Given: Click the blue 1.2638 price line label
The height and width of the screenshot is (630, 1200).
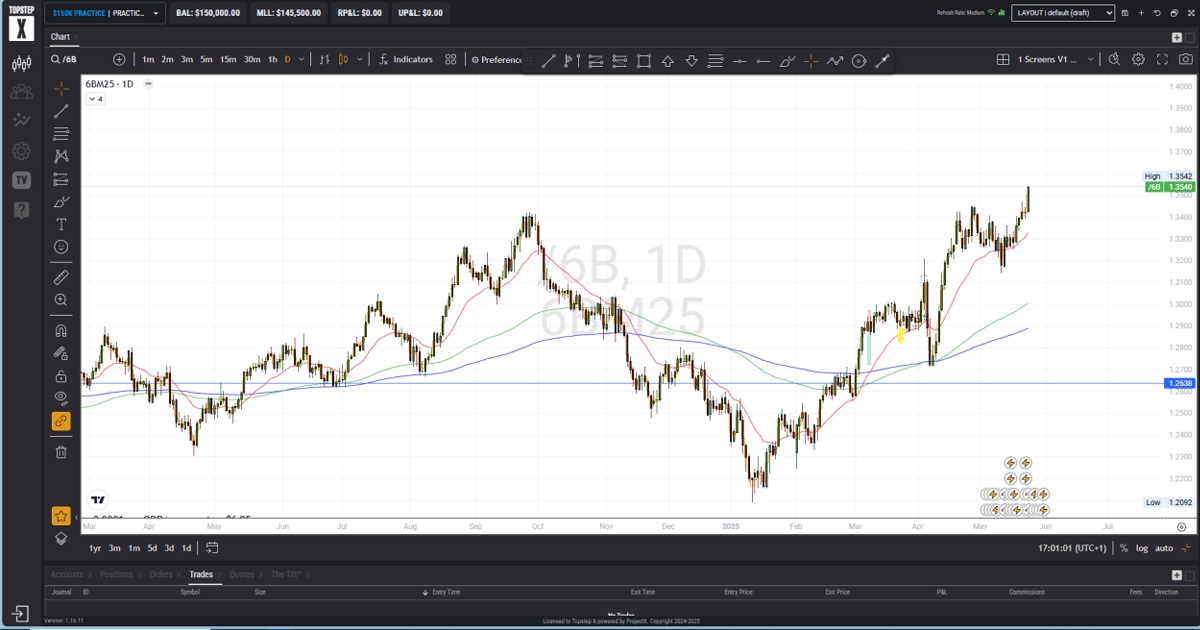Looking at the screenshot, I should click(1180, 383).
